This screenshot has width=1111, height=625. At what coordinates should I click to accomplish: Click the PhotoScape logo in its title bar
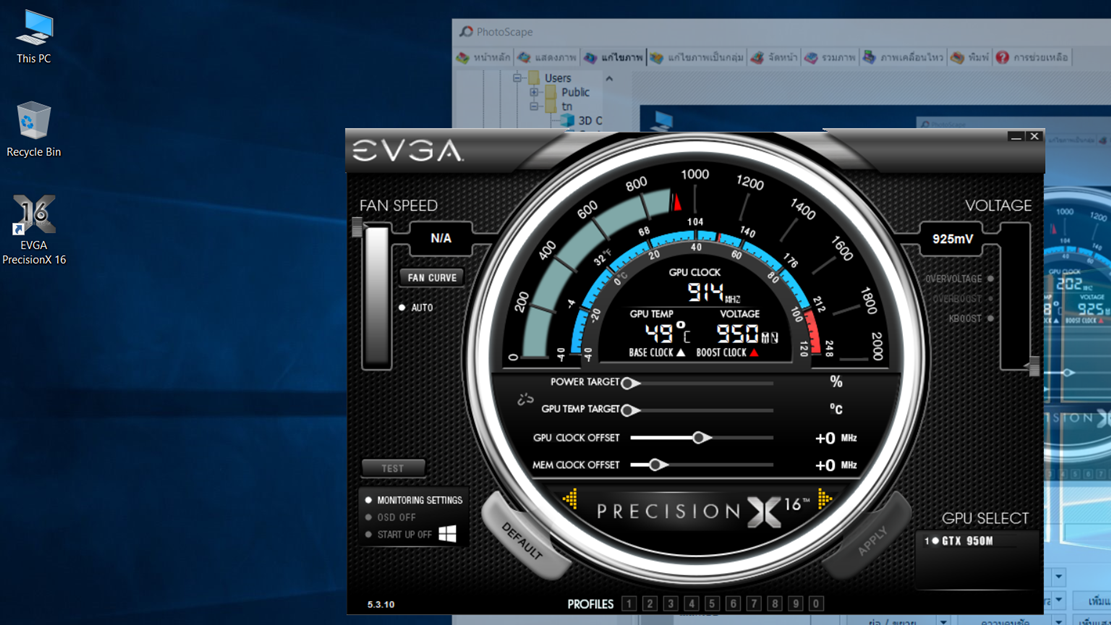pyautogui.click(x=466, y=31)
